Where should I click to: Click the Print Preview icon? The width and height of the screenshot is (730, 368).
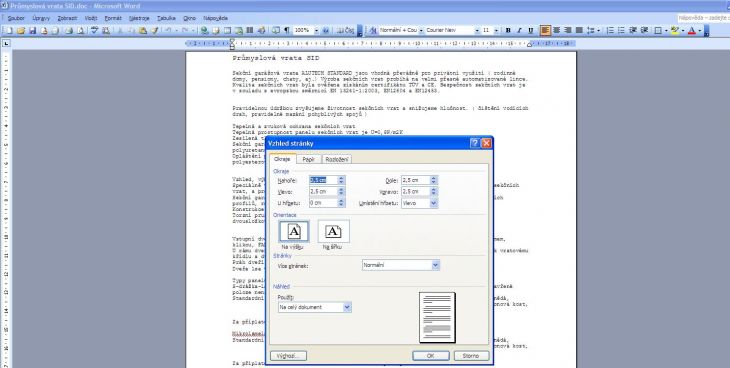81,31
